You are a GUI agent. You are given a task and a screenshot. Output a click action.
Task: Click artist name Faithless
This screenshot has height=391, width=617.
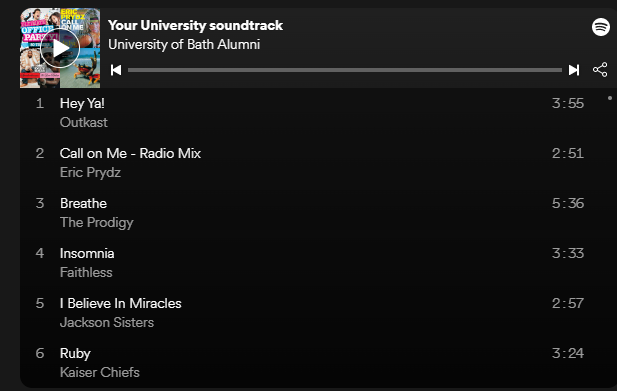(x=86, y=272)
